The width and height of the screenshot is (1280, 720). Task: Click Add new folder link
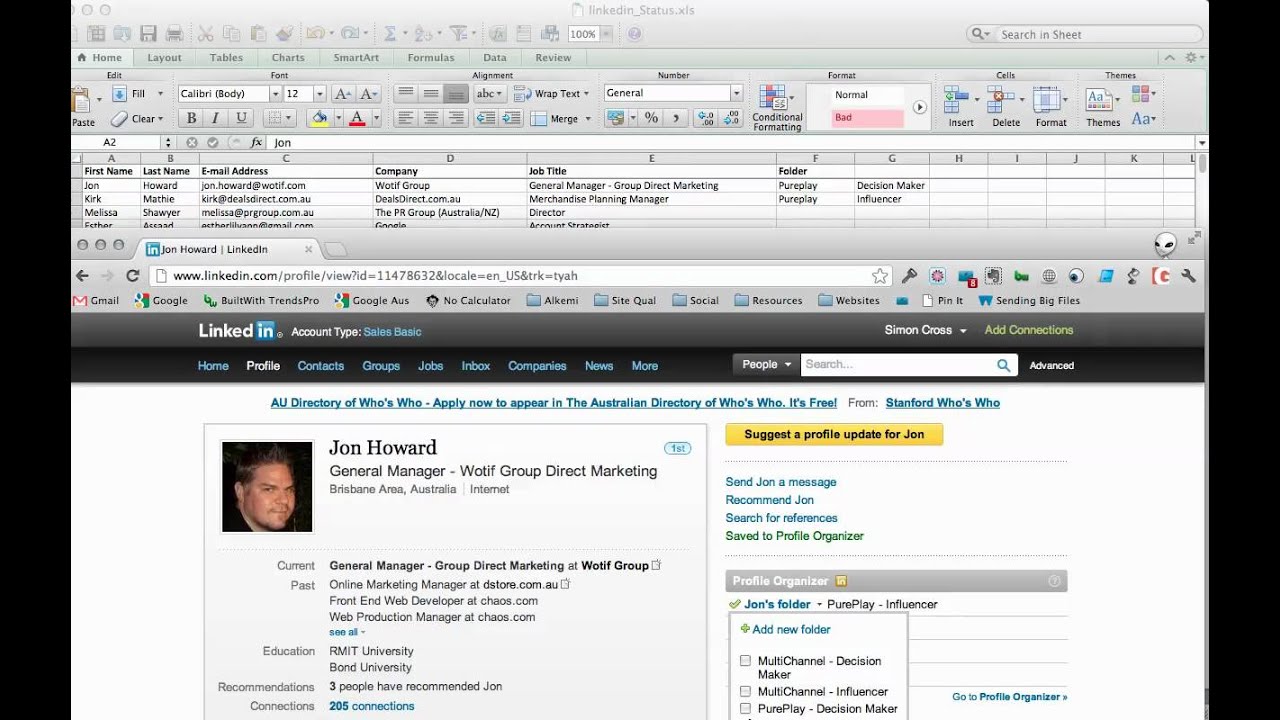pyautogui.click(x=791, y=630)
